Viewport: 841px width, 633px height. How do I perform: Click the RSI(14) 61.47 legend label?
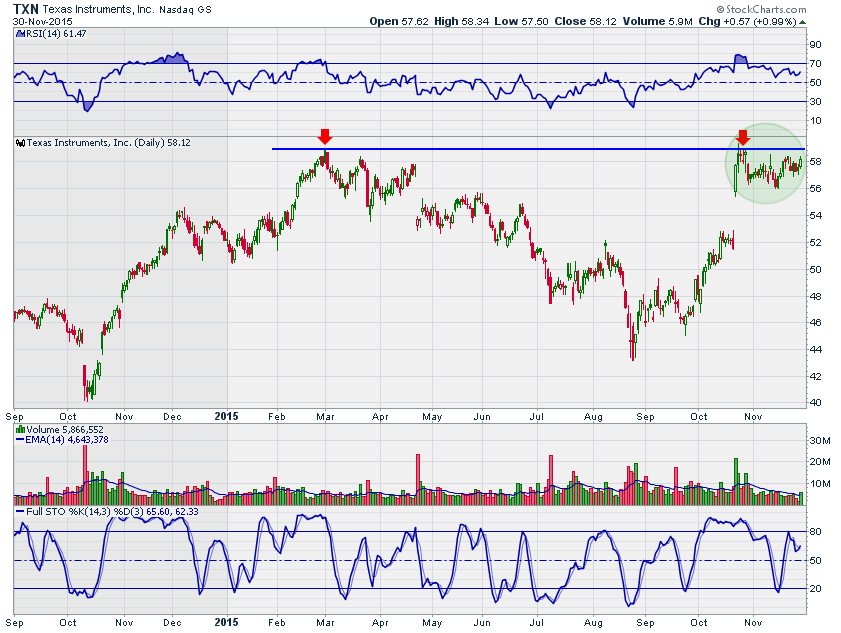[56, 33]
